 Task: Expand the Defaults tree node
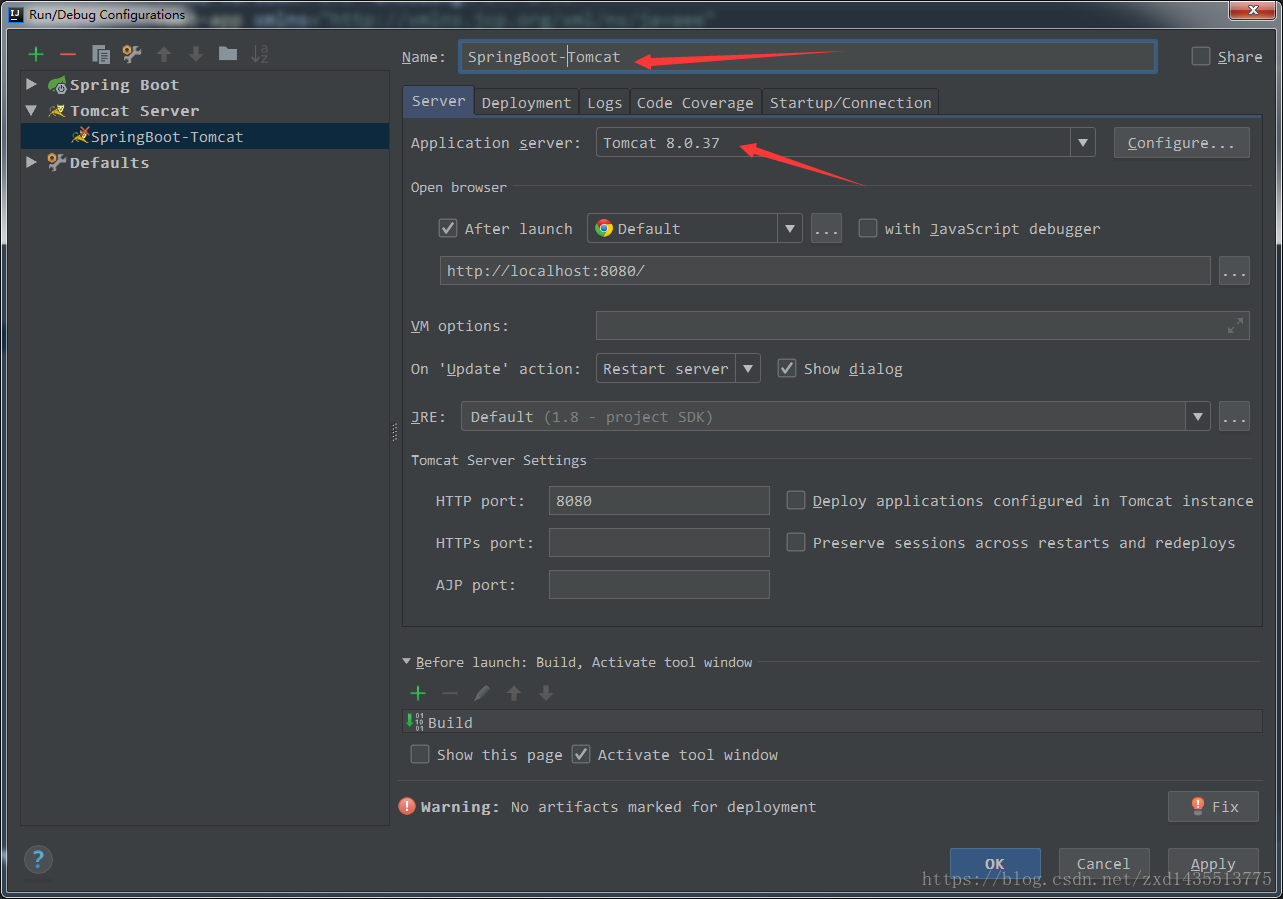click(32, 163)
